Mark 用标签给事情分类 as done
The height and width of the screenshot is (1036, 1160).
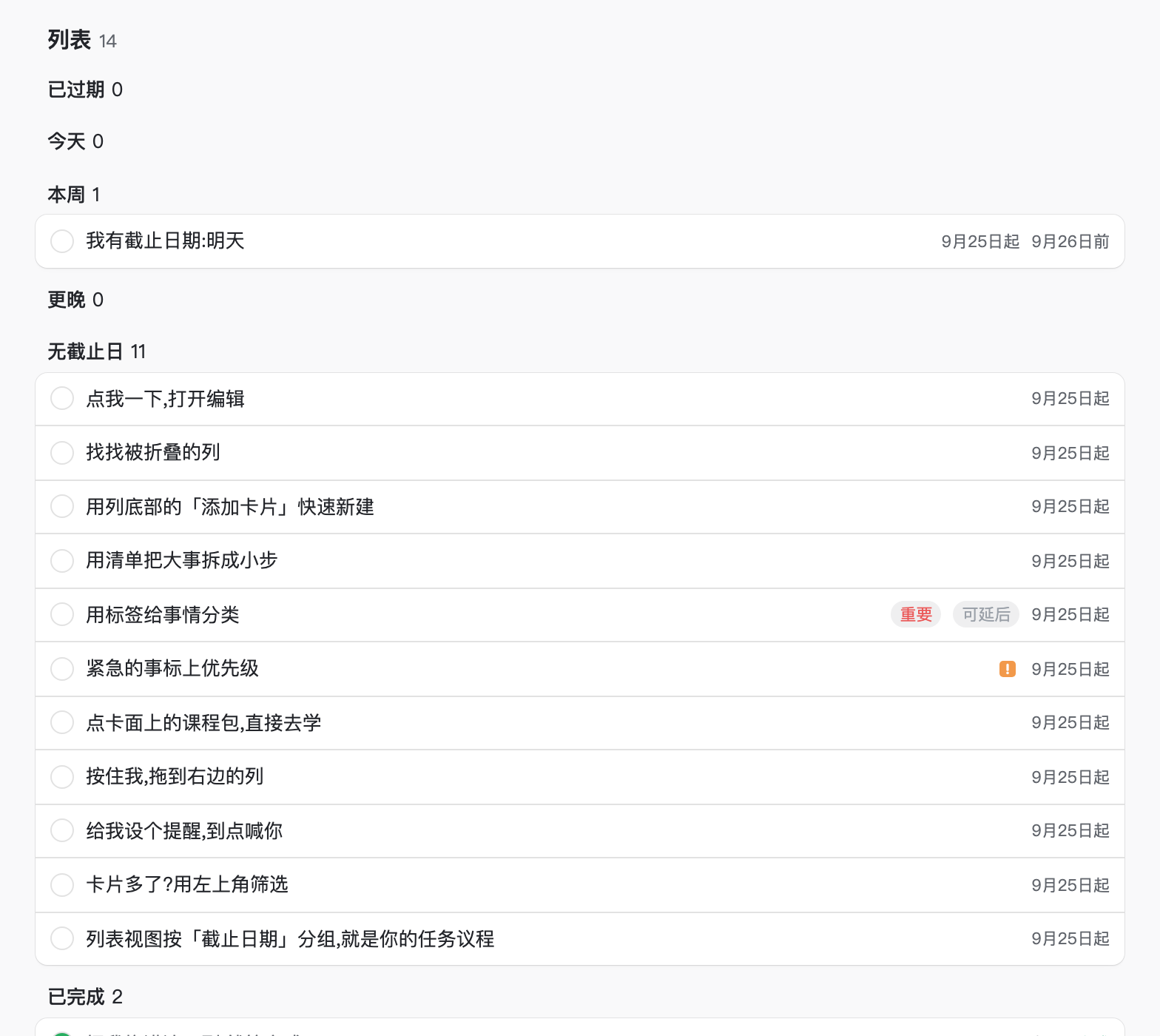[62, 614]
